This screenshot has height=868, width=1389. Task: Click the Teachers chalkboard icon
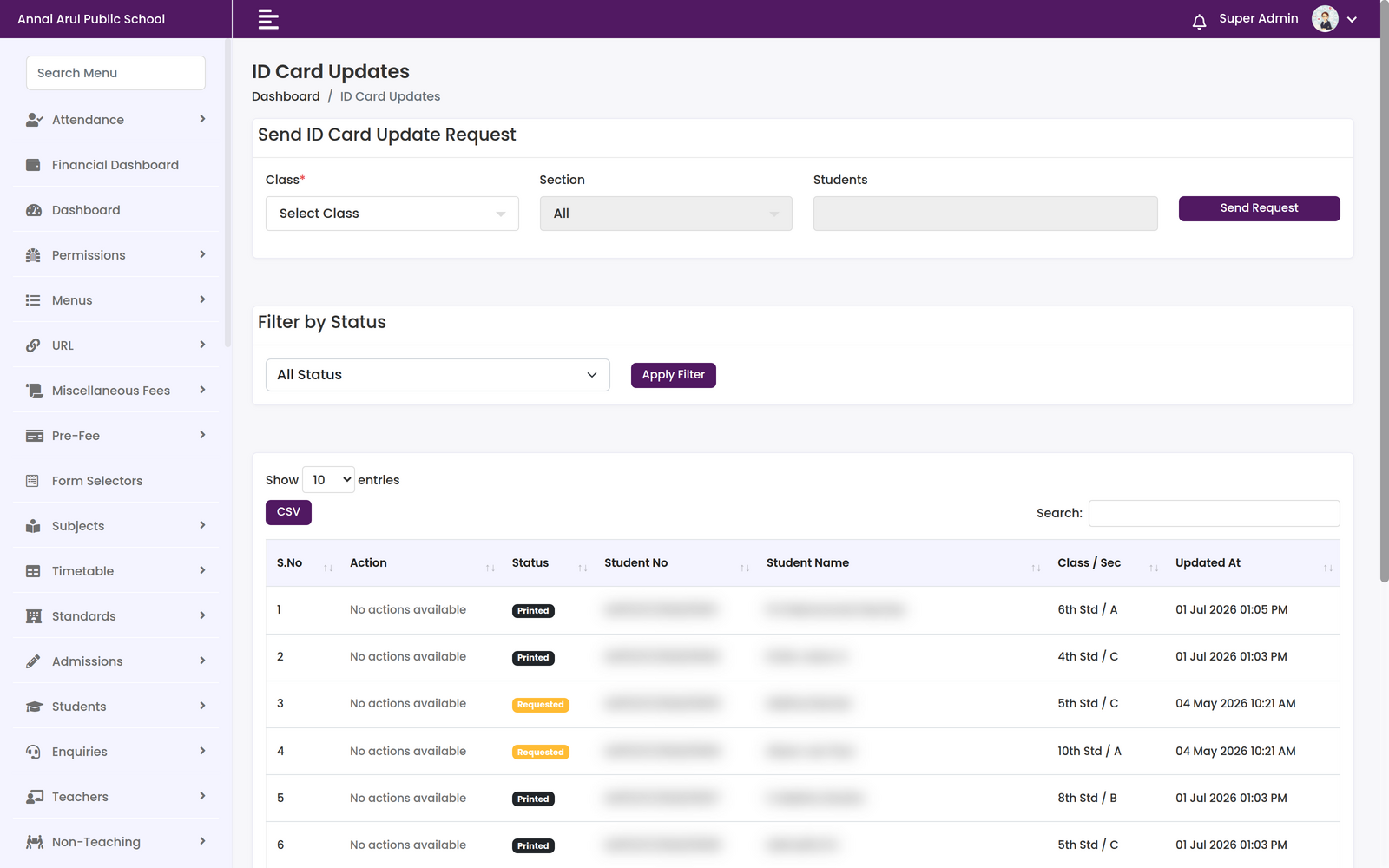[34, 797]
